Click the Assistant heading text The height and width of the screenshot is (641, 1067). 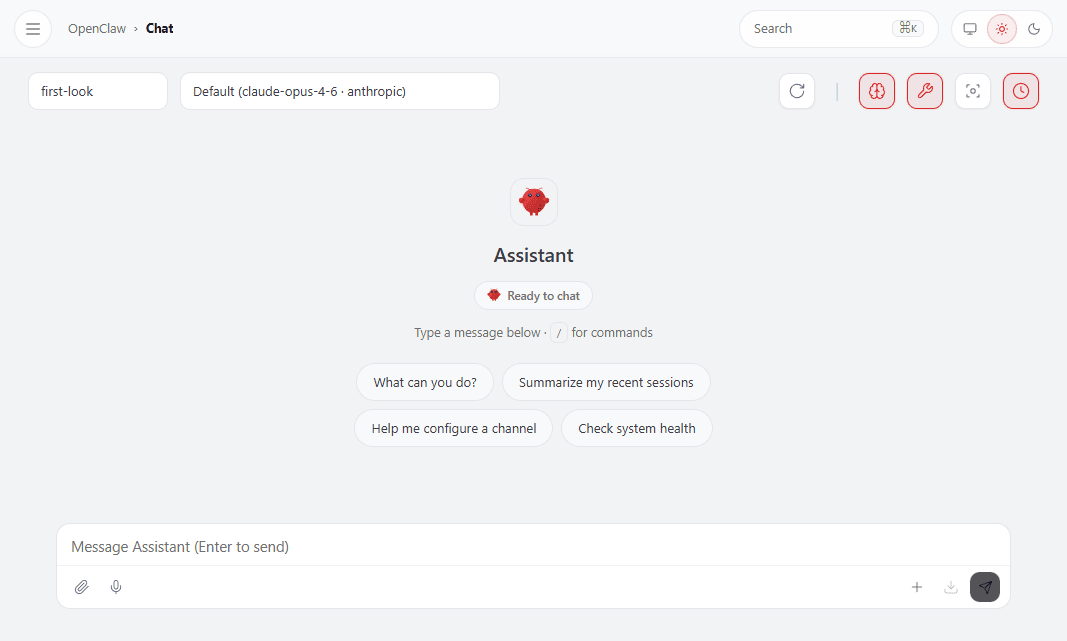(x=534, y=255)
